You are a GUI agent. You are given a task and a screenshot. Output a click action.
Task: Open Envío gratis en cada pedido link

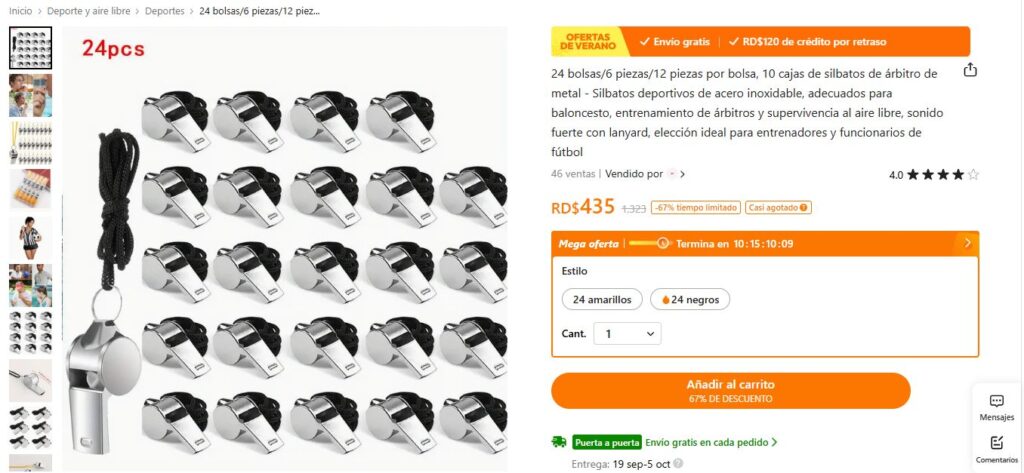711,442
